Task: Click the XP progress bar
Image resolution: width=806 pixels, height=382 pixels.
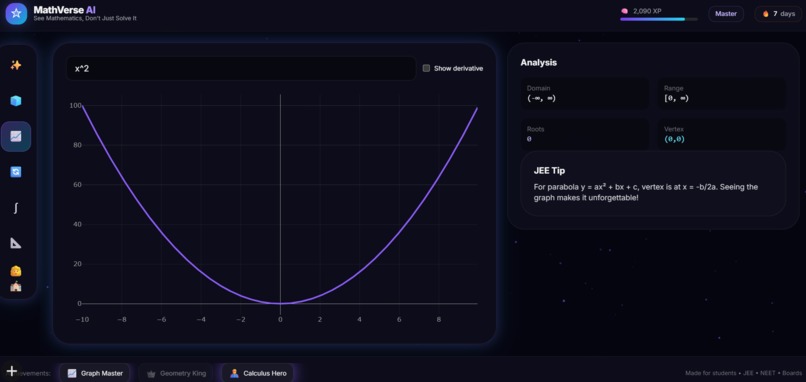Action: 659,19
